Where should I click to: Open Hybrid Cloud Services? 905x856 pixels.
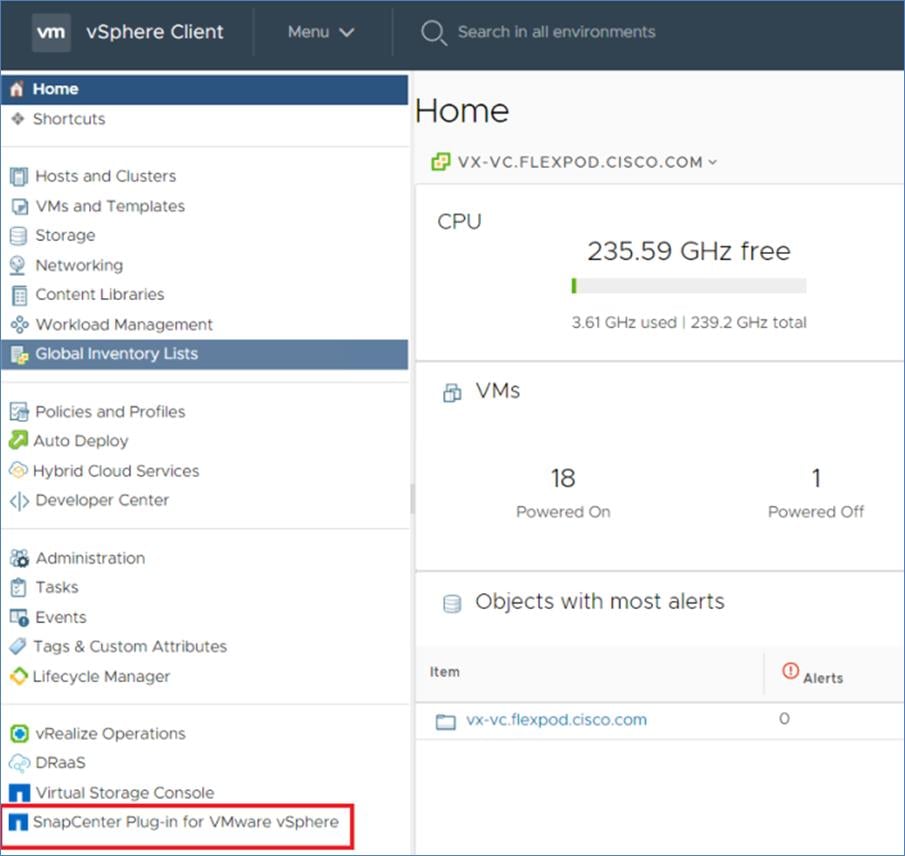116,471
